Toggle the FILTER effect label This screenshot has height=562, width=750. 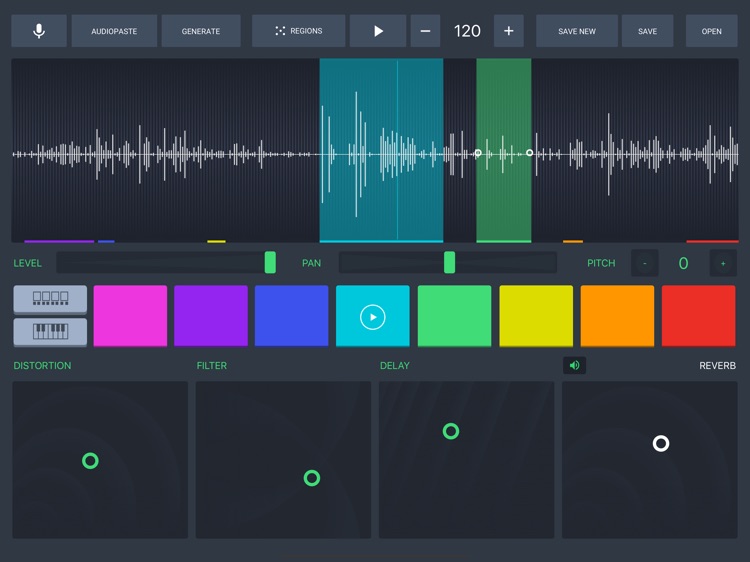pos(211,365)
